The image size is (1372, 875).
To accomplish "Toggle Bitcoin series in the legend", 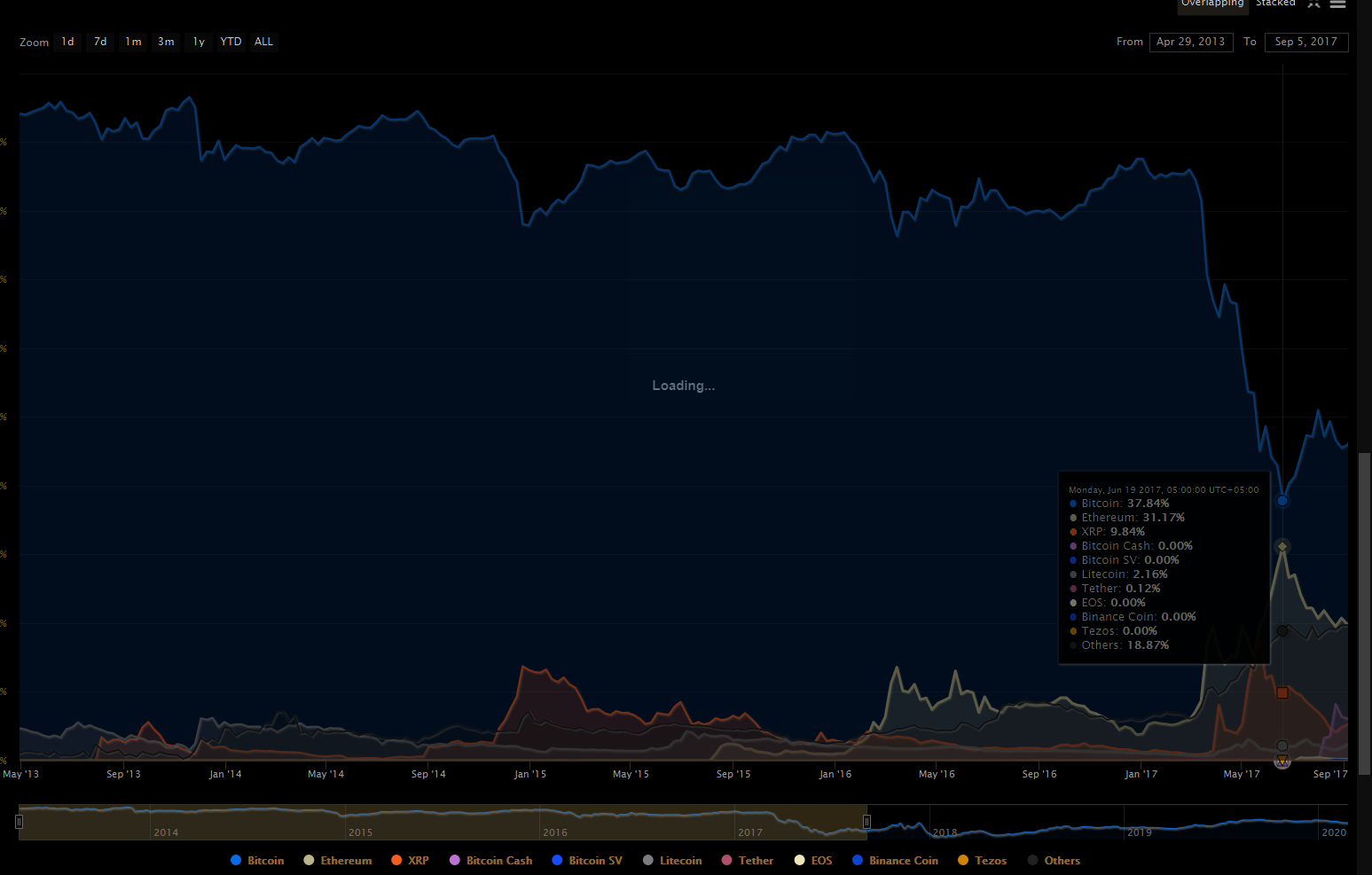I will pos(257,861).
